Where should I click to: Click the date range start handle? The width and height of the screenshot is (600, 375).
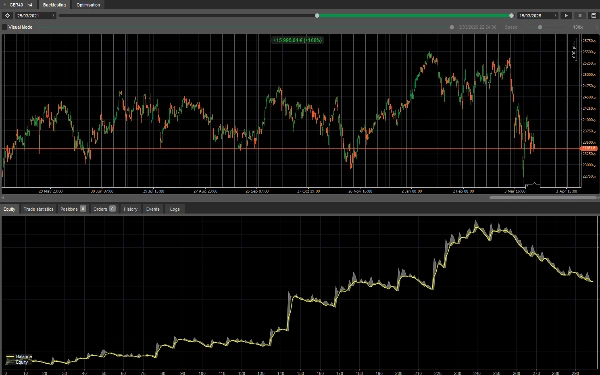[317, 16]
